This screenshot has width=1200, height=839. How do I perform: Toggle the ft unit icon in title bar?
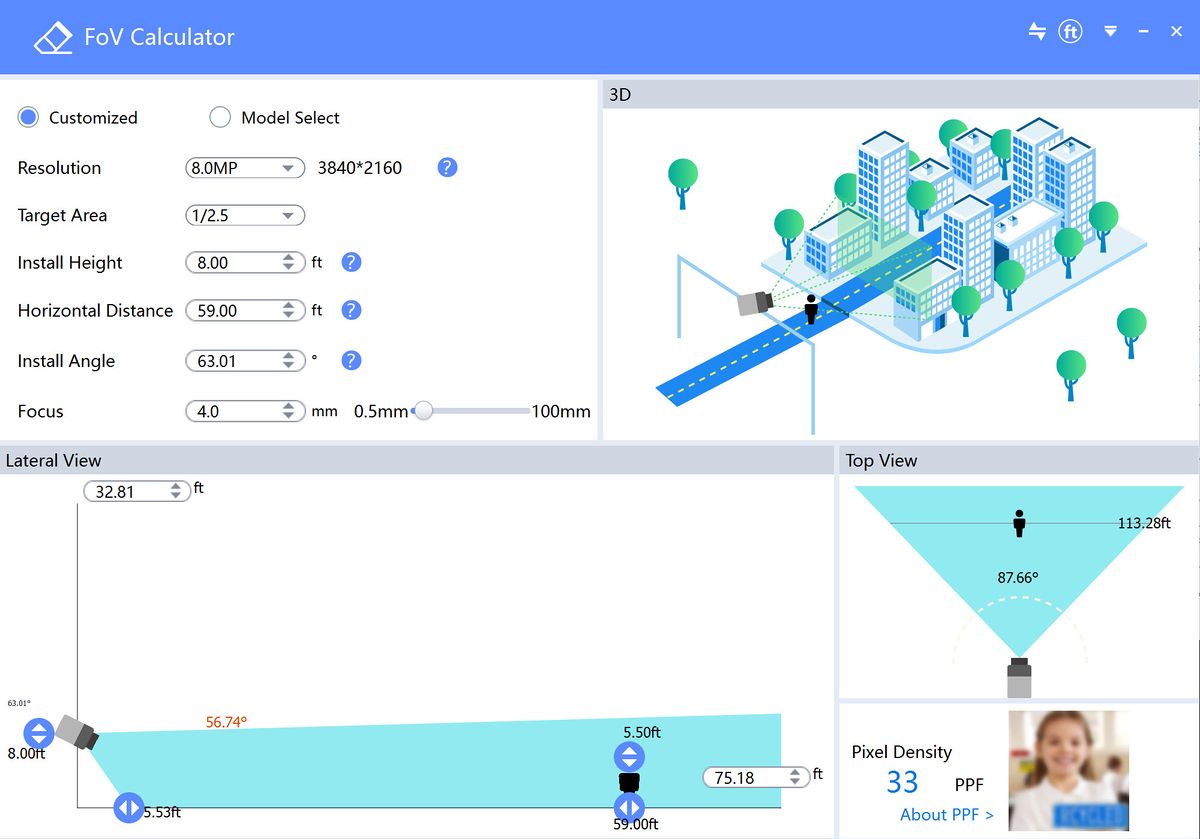point(1070,32)
